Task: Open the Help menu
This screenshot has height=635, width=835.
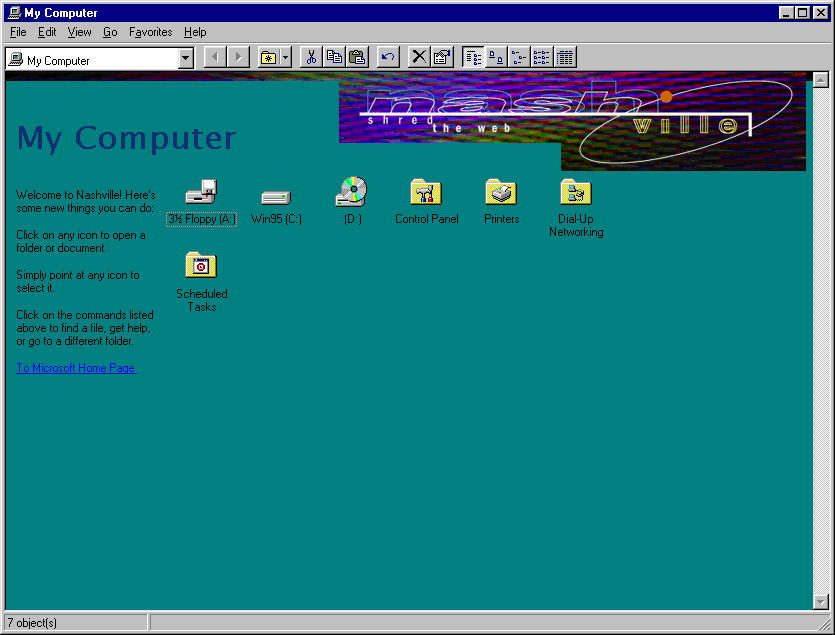Action: 195,32
